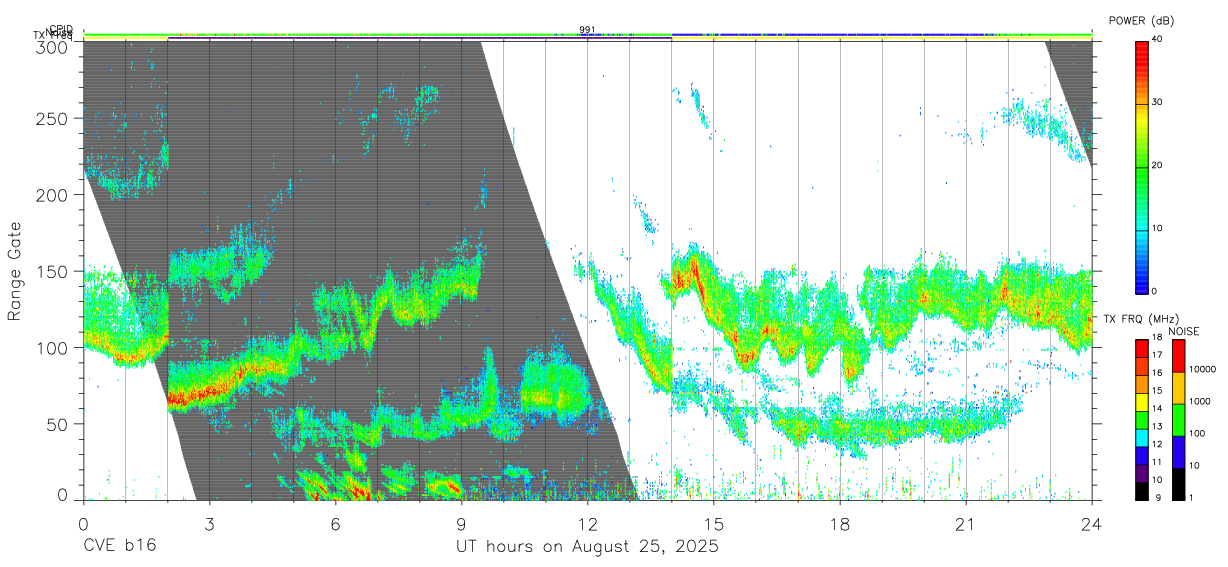Click the 250 tick label on the Range Gate axis
The height and width of the screenshot is (567, 1228).
coord(51,119)
